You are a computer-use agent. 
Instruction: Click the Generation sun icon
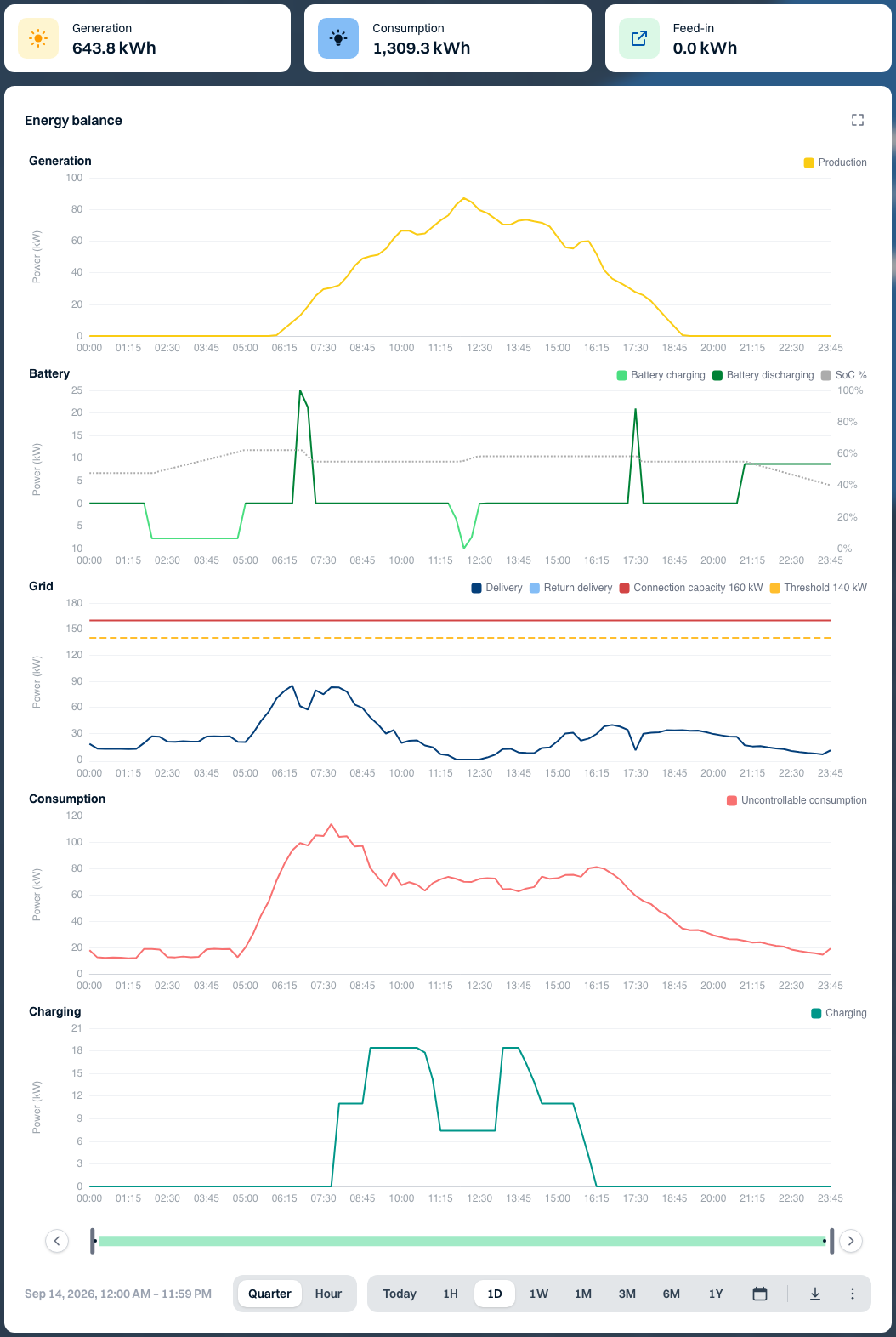point(38,38)
